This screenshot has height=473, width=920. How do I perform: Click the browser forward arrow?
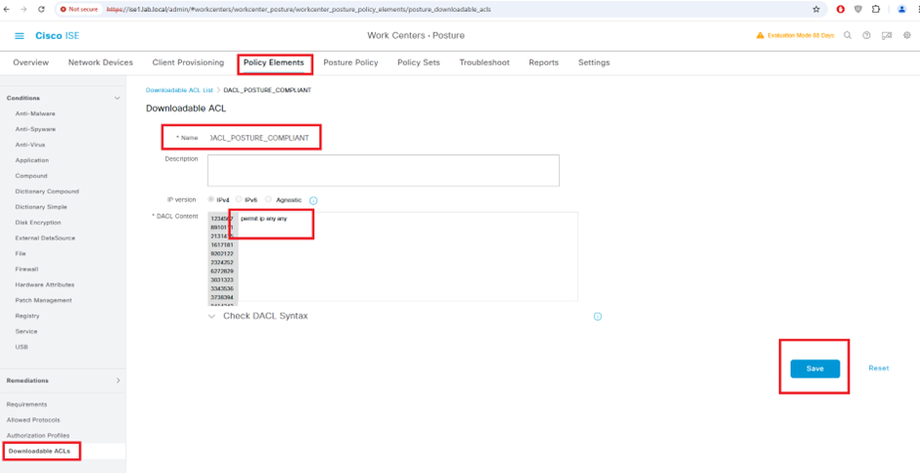coord(23,9)
